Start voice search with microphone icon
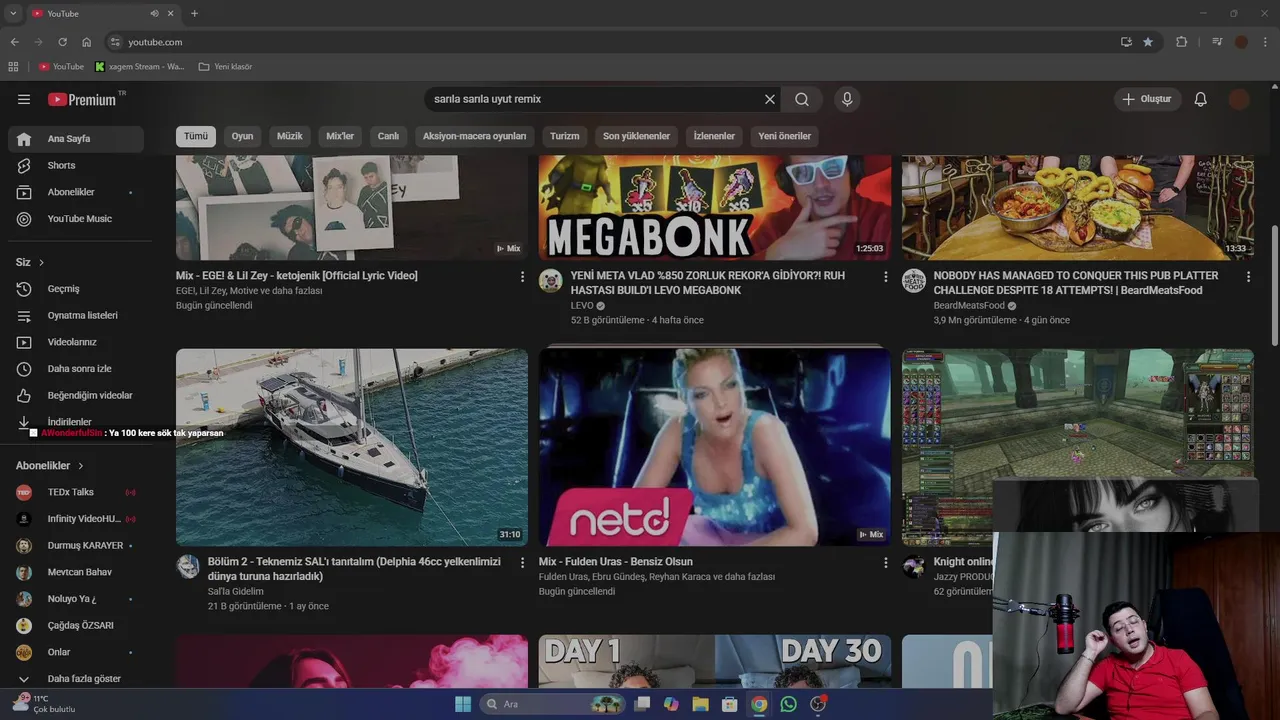This screenshot has width=1280, height=720. pos(847,99)
